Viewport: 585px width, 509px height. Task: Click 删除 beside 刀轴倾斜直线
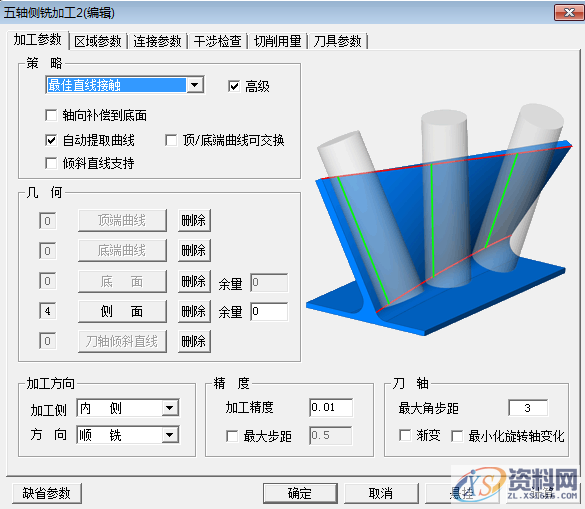tap(194, 341)
